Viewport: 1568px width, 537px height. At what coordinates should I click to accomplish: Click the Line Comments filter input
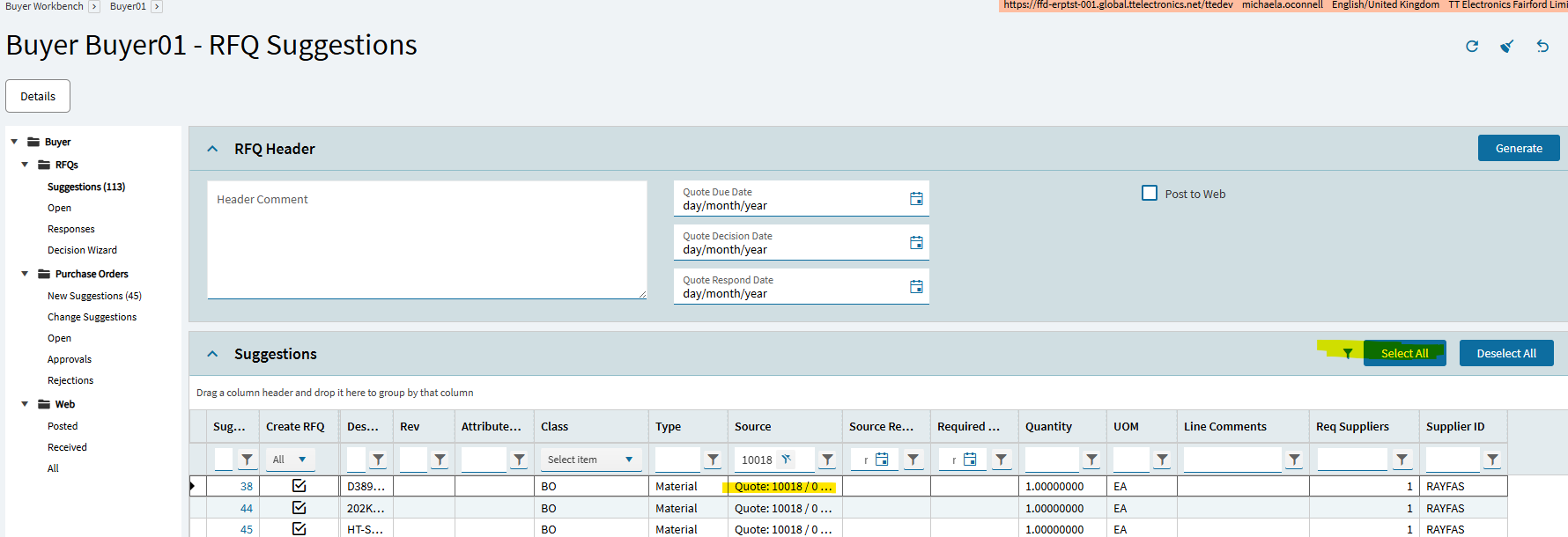coord(1232,460)
